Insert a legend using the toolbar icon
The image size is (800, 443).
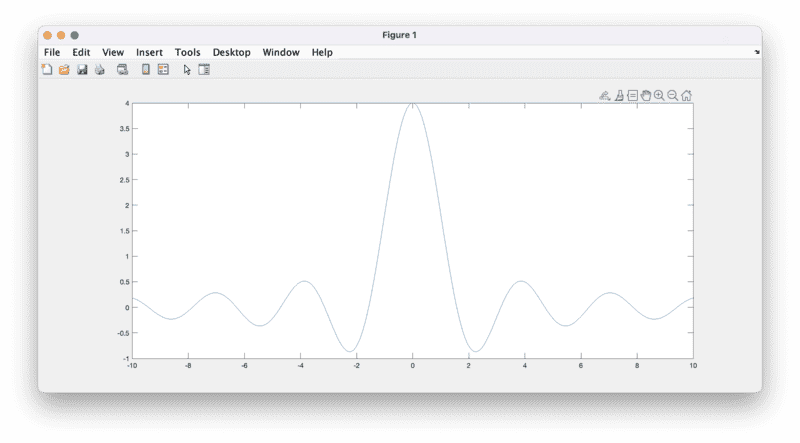click(163, 69)
